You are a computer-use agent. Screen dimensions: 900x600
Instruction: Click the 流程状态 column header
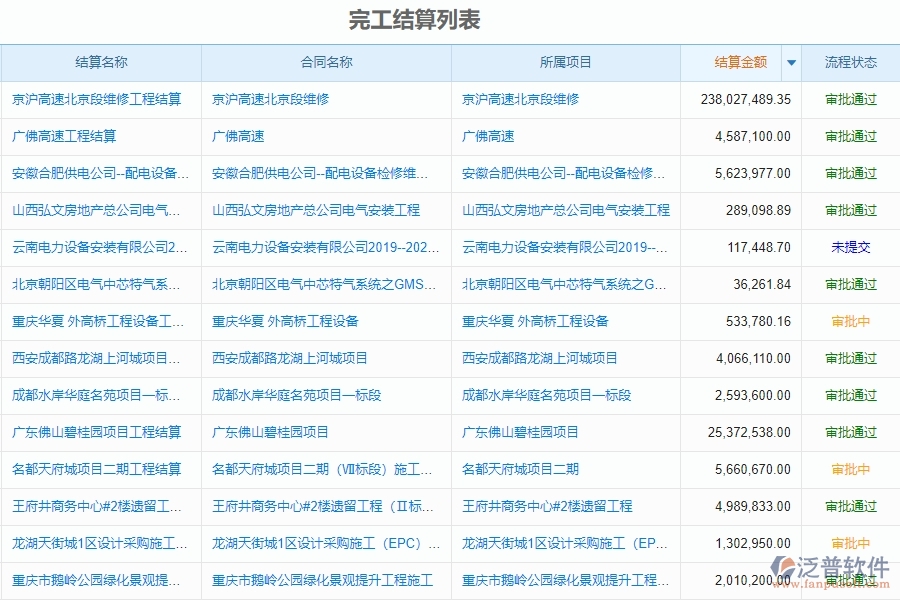[850, 62]
